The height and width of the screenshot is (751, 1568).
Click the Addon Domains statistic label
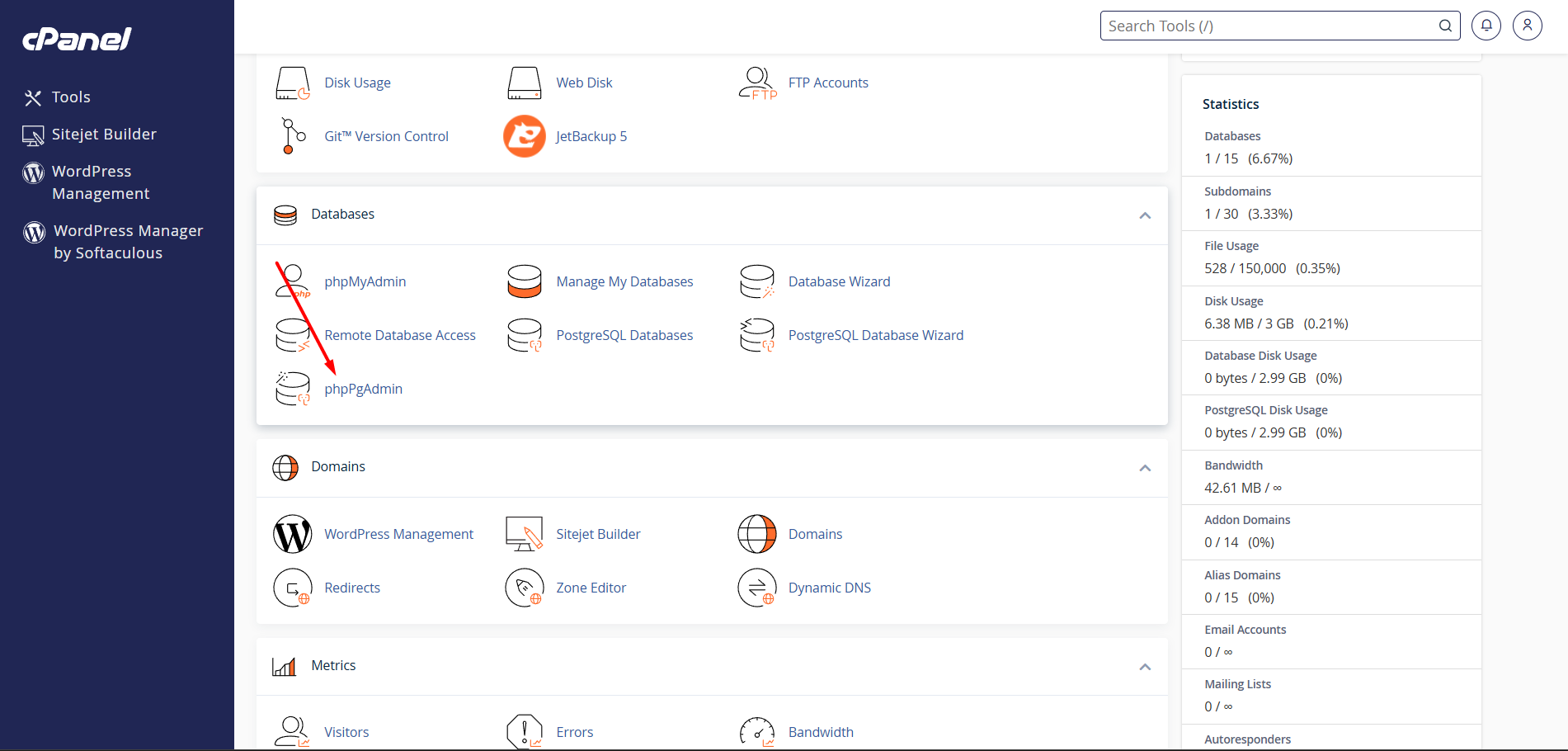tap(1247, 520)
